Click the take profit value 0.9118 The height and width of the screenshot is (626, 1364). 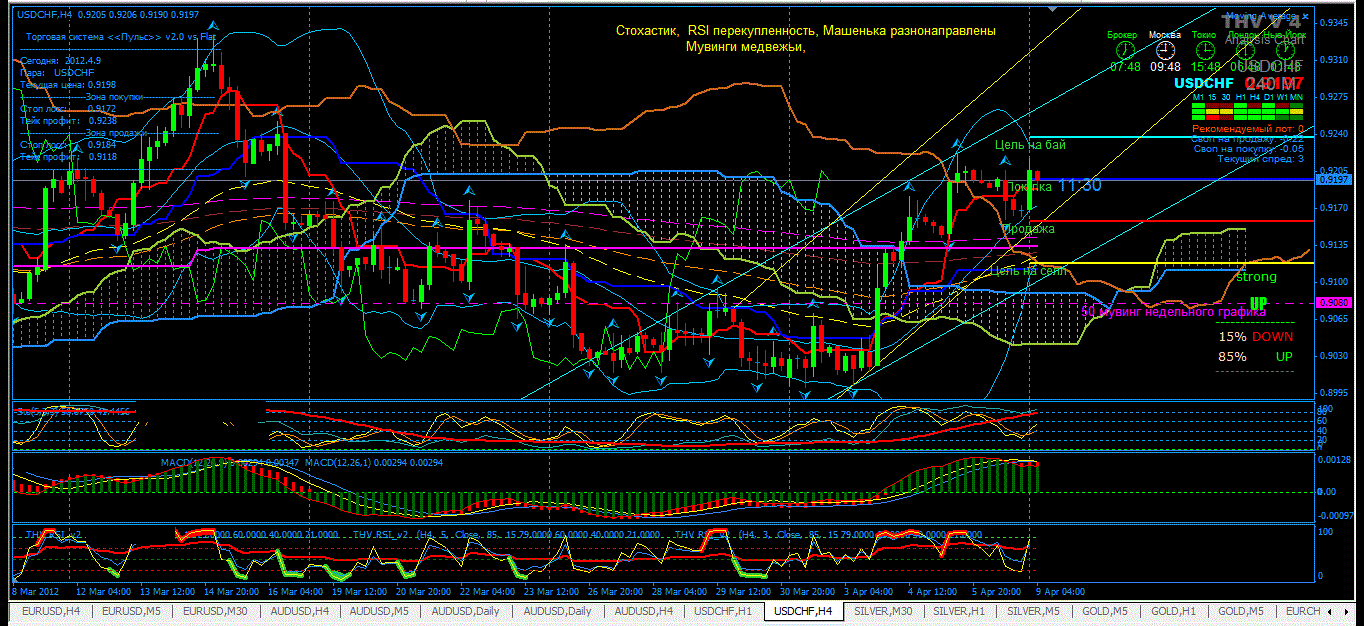click(102, 156)
